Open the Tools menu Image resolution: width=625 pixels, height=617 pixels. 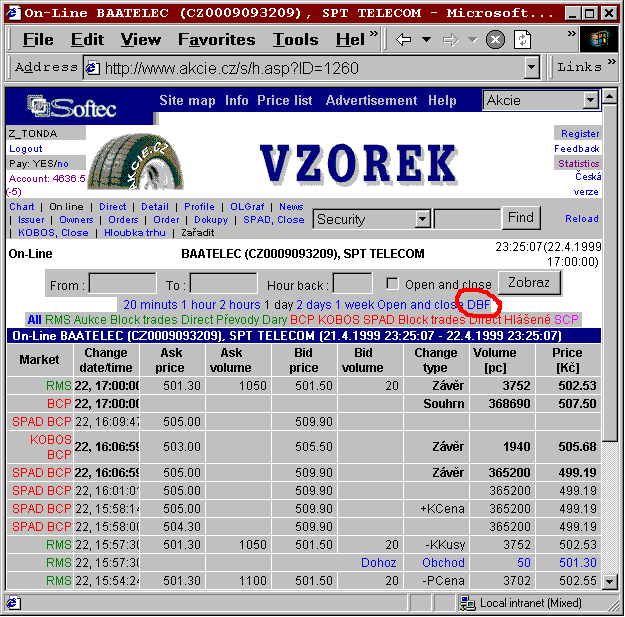295,39
